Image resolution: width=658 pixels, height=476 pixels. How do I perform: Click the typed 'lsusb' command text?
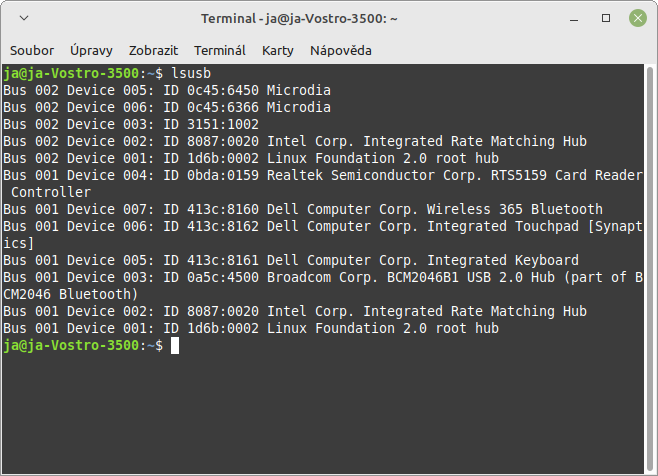click(x=191, y=73)
